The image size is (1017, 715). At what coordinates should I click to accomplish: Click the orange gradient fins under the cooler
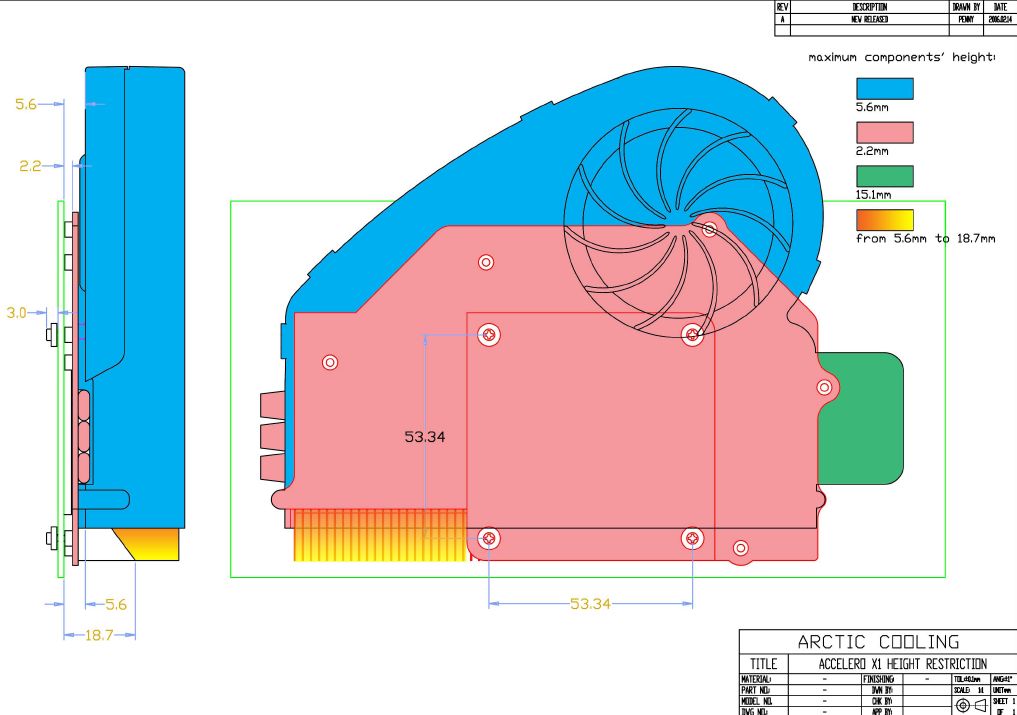(380, 535)
